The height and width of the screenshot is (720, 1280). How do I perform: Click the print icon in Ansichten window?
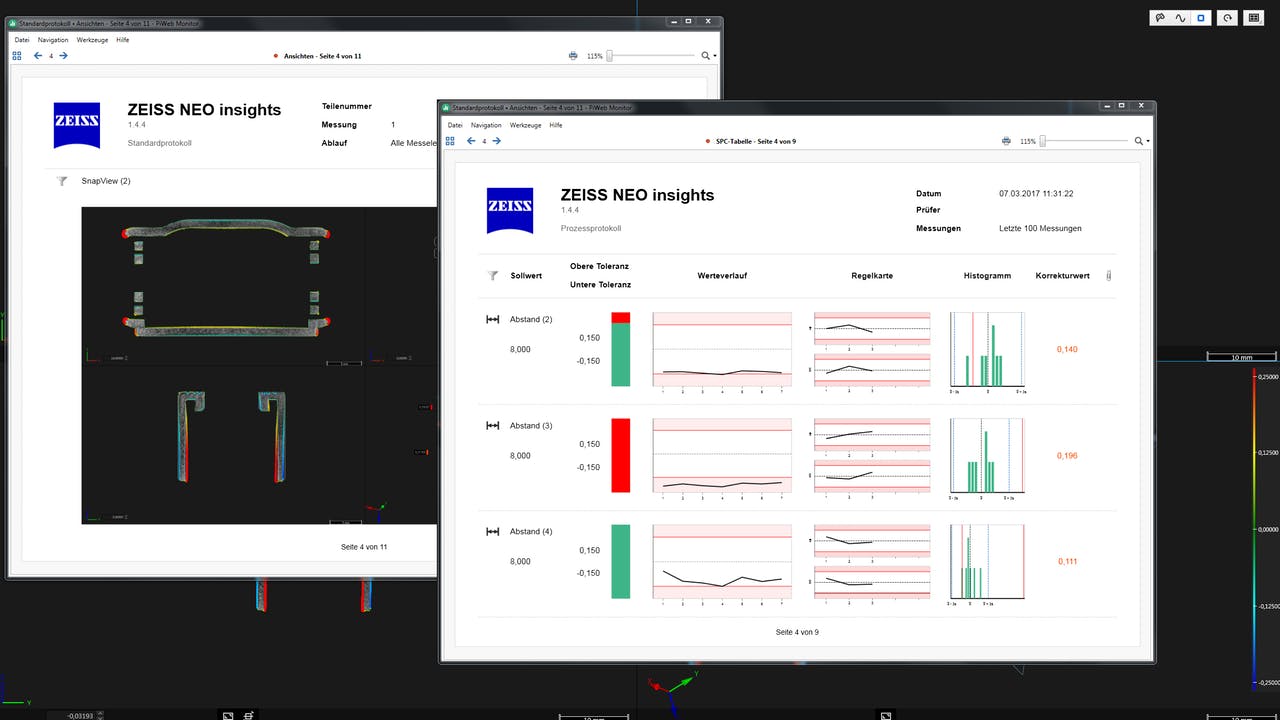click(x=573, y=56)
